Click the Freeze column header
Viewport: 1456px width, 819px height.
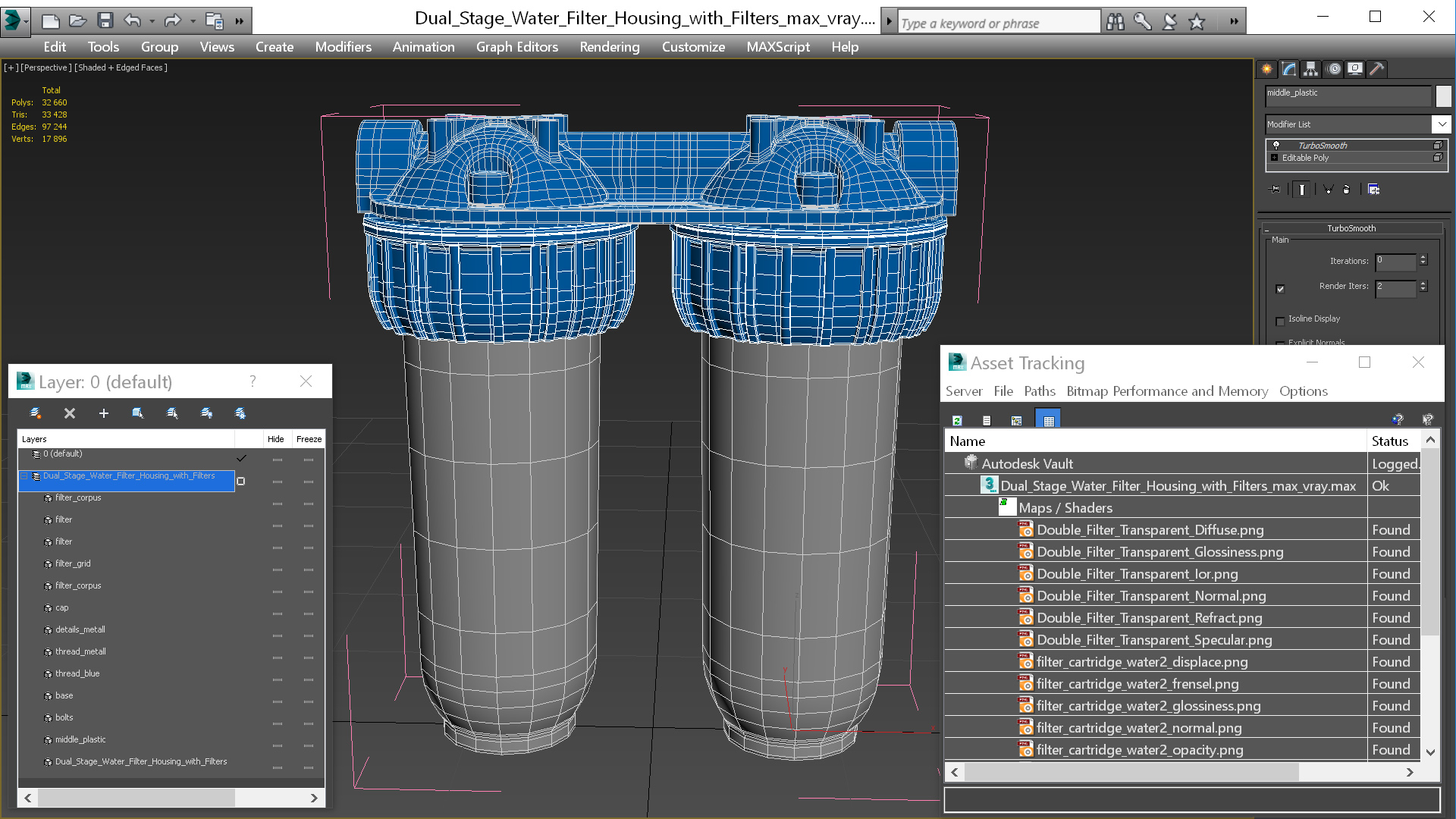pos(309,439)
